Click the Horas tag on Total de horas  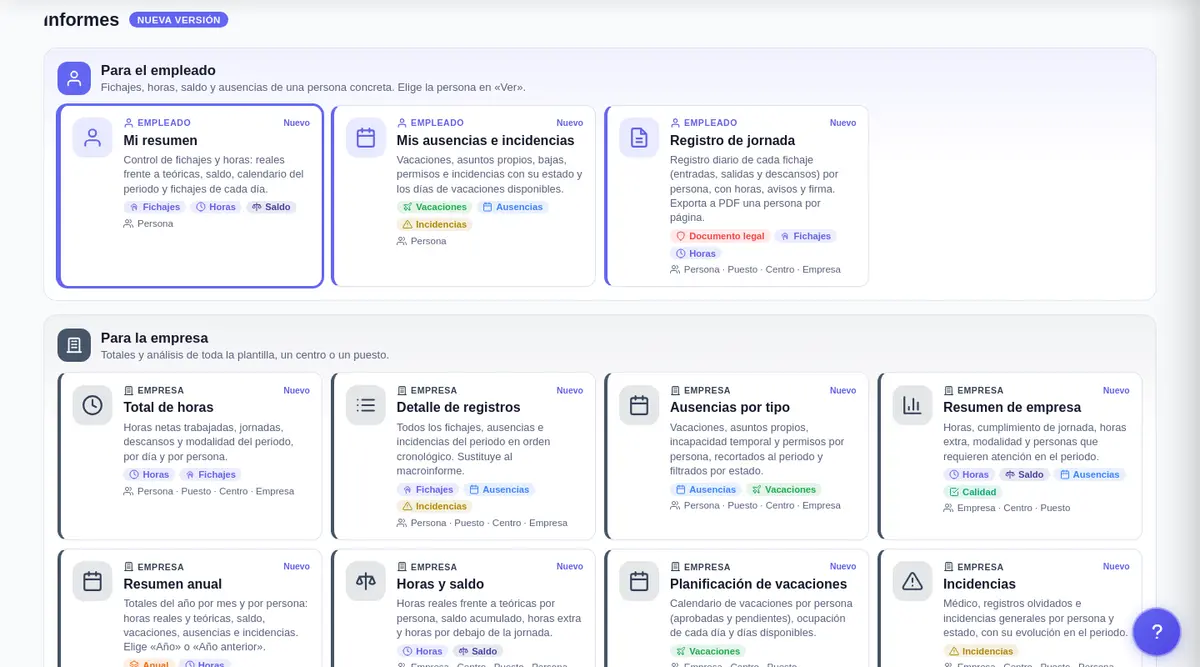pyautogui.click(x=149, y=475)
